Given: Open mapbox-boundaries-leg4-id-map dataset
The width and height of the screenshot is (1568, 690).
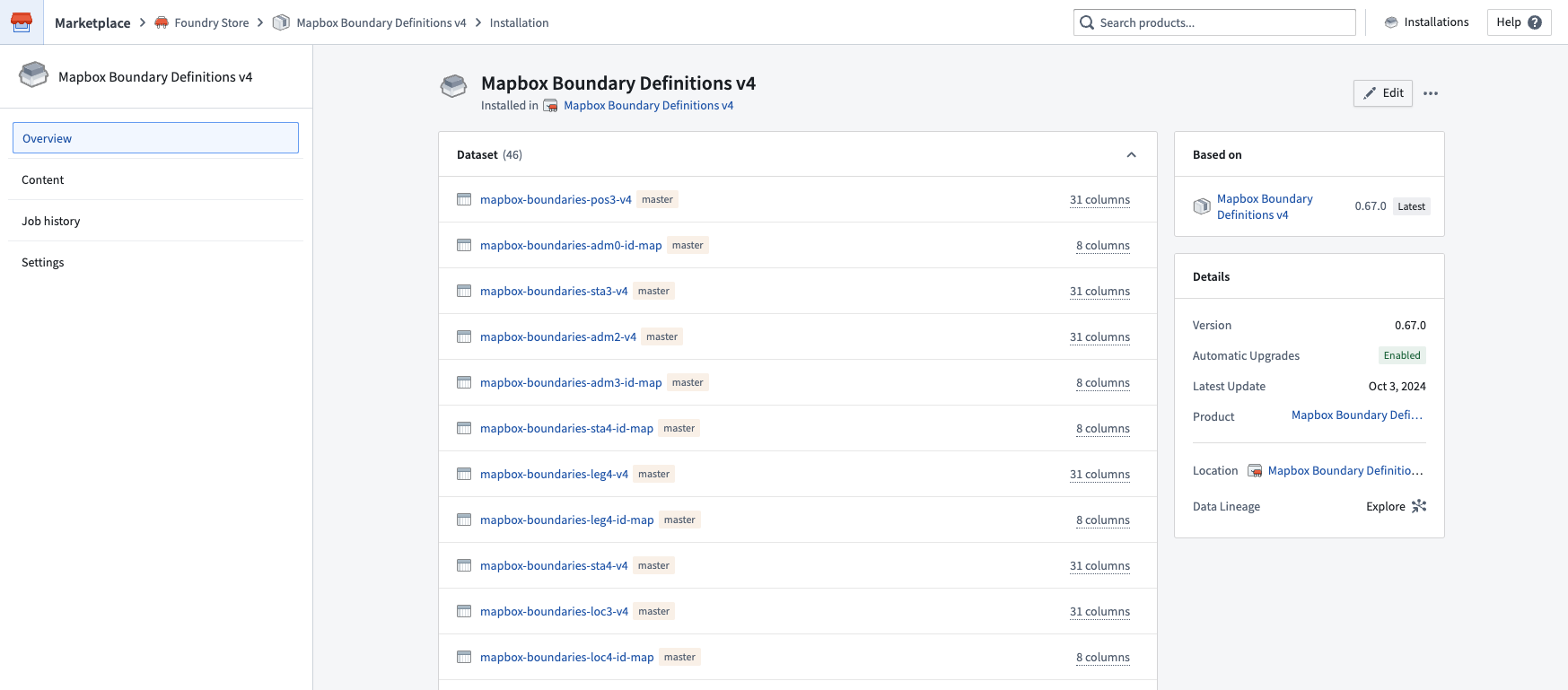Looking at the screenshot, I should point(567,520).
